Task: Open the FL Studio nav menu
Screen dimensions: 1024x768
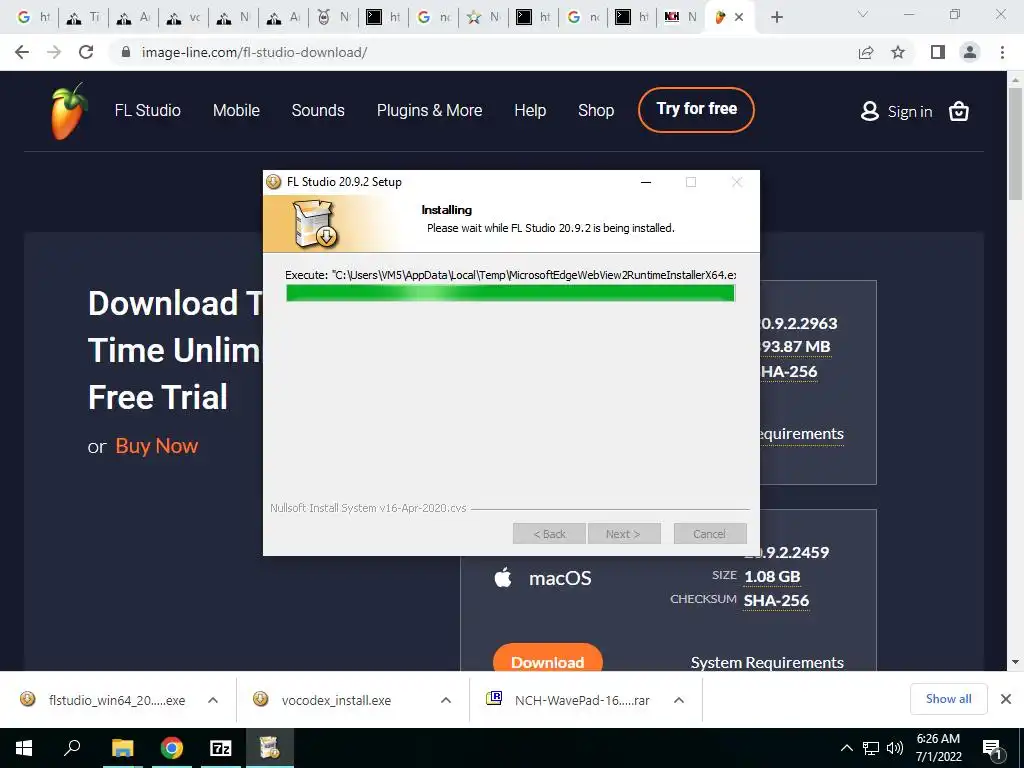Action: pos(148,110)
